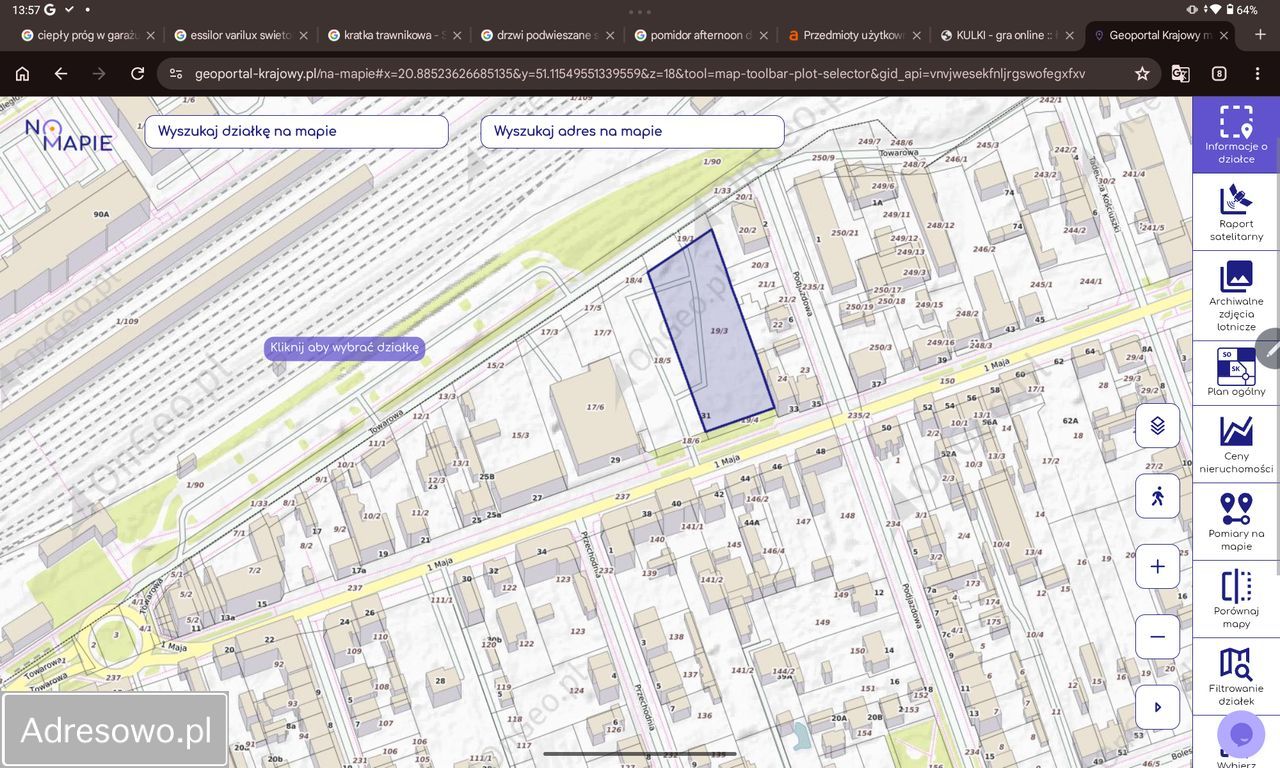Screen dimensions: 1280x768
Task: Activate the street view pedestrian icon
Action: (1157, 496)
